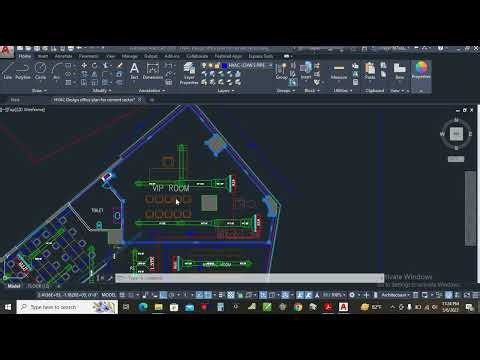Switch to the Collaborate ribbon tab
This screenshot has height=360, width=480.
tap(197, 56)
